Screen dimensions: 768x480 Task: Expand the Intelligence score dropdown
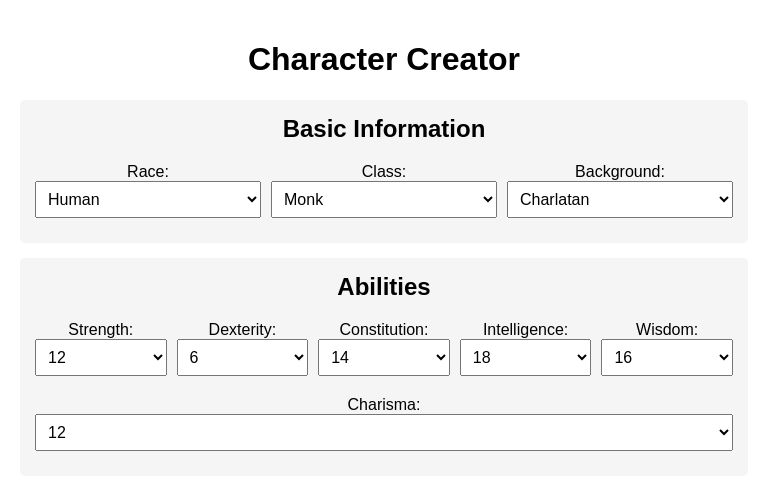point(525,357)
